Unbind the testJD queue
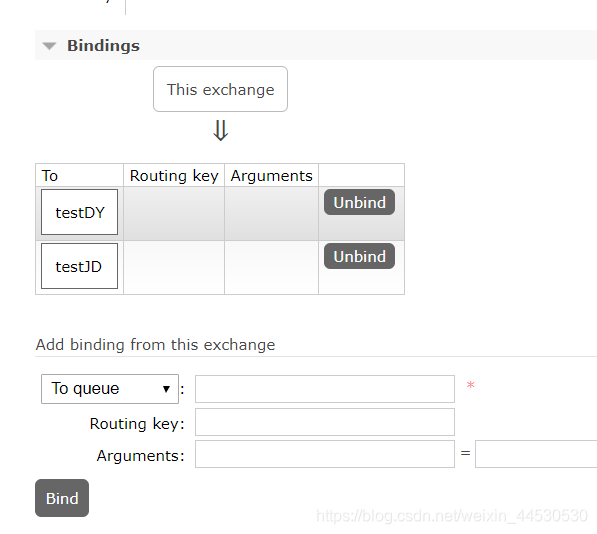This screenshot has height=534, width=597. 359,256
